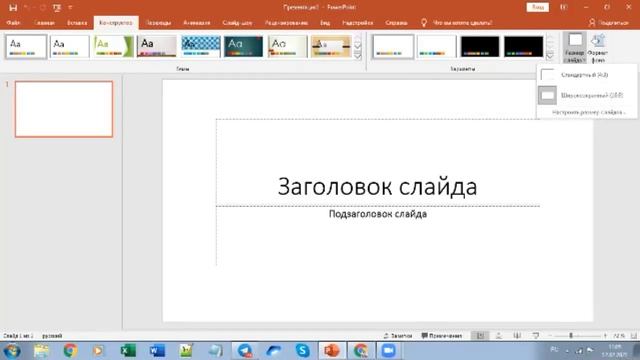Image resolution: width=640 pixels, height=360 pixels.
Task: Switch to Reading view in status bar
Action: pyautogui.click(x=517, y=336)
